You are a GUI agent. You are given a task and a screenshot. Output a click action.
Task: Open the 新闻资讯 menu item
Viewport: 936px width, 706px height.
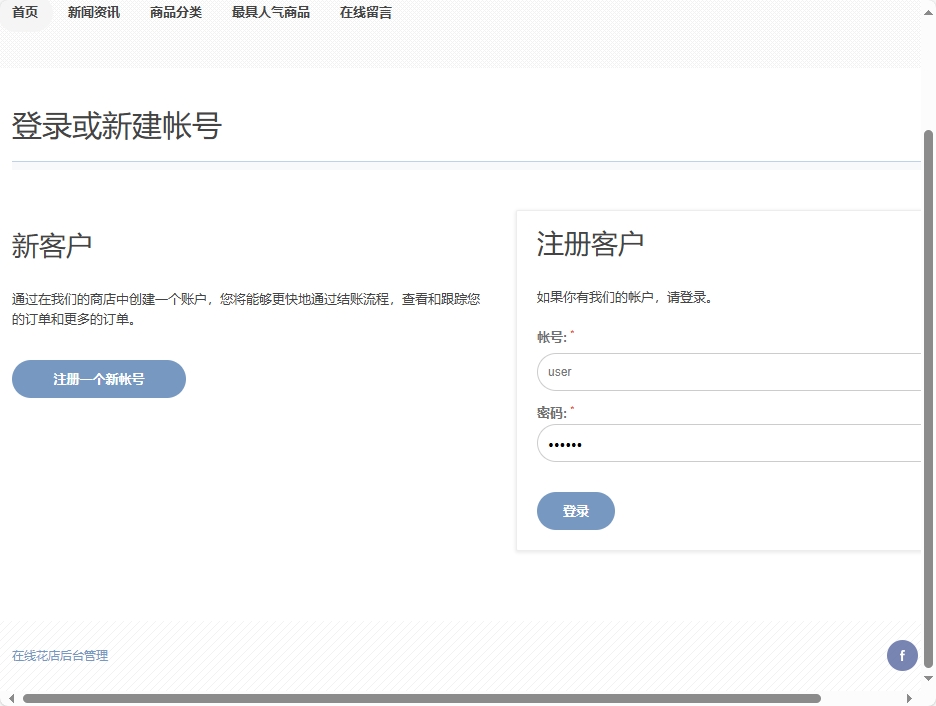93,12
